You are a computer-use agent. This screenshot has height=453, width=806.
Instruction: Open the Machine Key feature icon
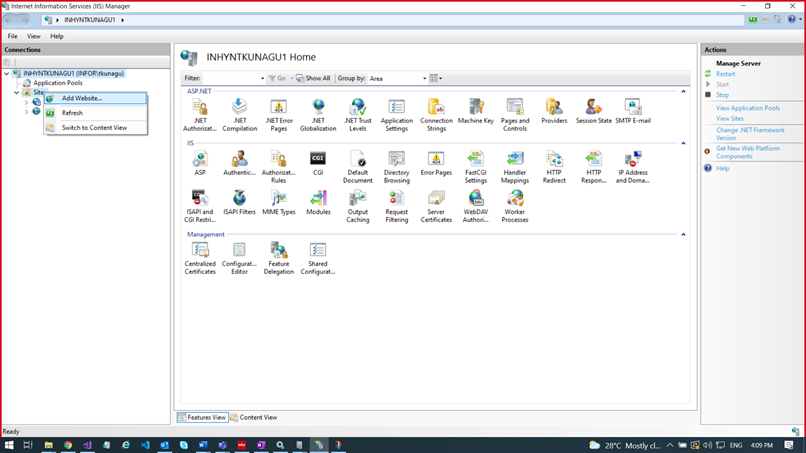pos(475,108)
